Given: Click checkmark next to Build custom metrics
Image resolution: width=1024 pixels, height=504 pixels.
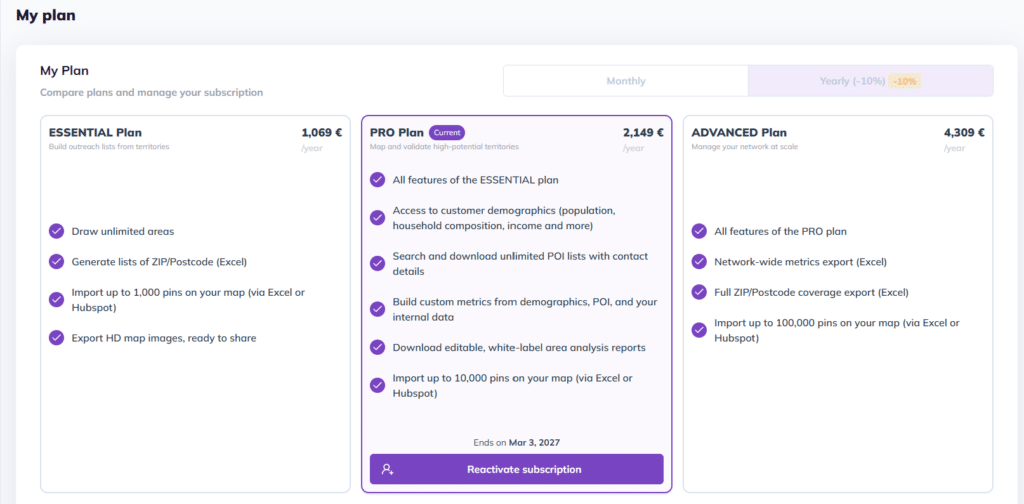Looking at the screenshot, I should click(x=377, y=309).
